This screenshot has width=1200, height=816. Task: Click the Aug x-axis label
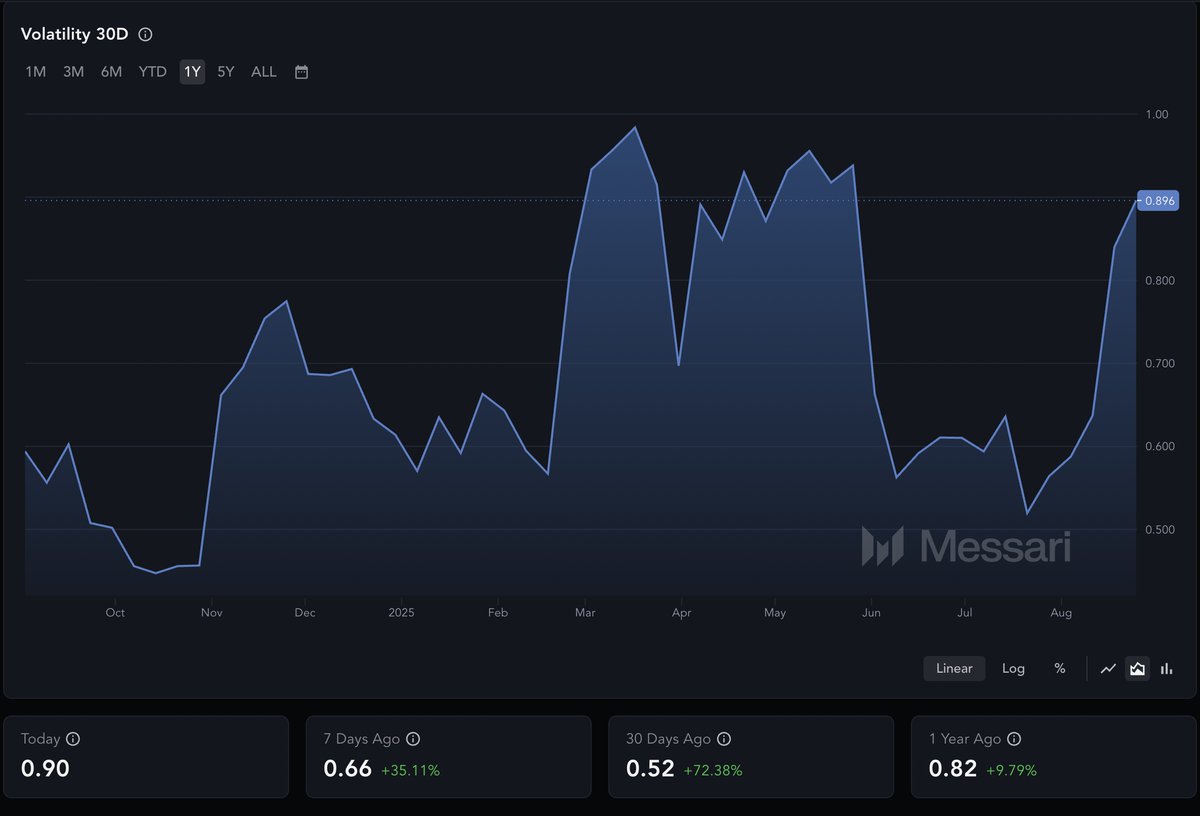tap(1061, 612)
